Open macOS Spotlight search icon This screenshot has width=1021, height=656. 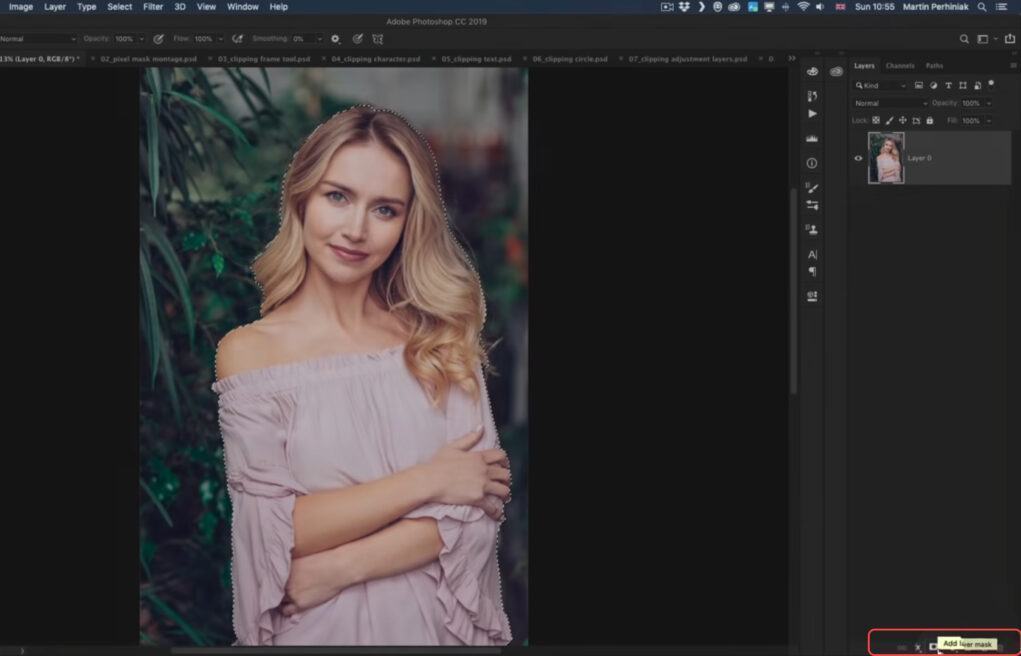click(981, 7)
